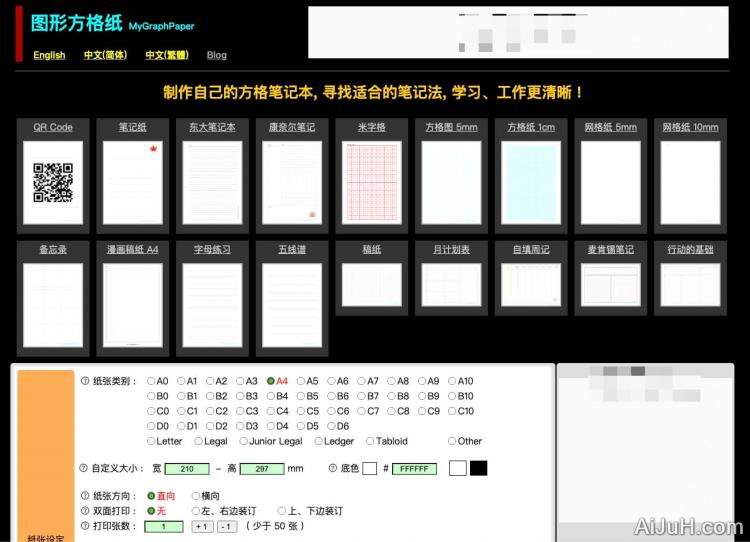Viewport: 750px width, 542px height.
Task: Click the help icon next to 自定义大小
Action: pyautogui.click(x=84, y=468)
